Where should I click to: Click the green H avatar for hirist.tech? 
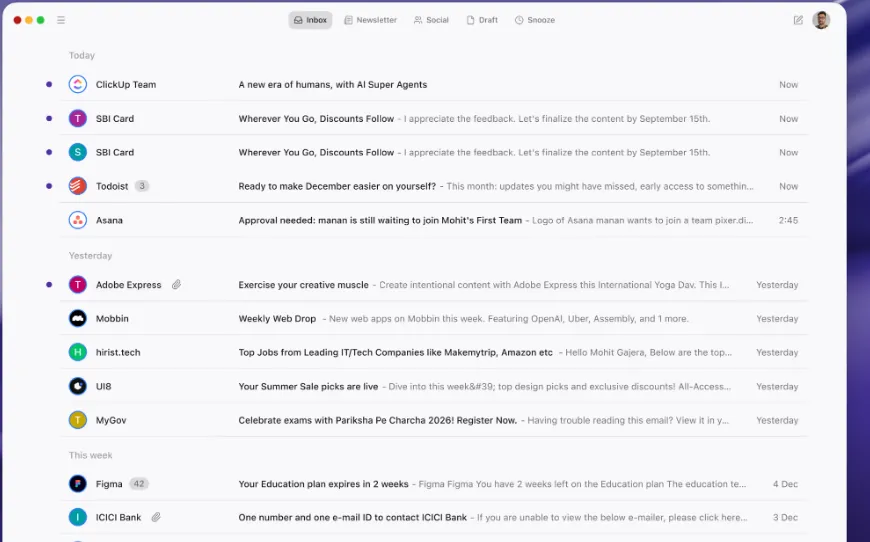click(78, 352)
